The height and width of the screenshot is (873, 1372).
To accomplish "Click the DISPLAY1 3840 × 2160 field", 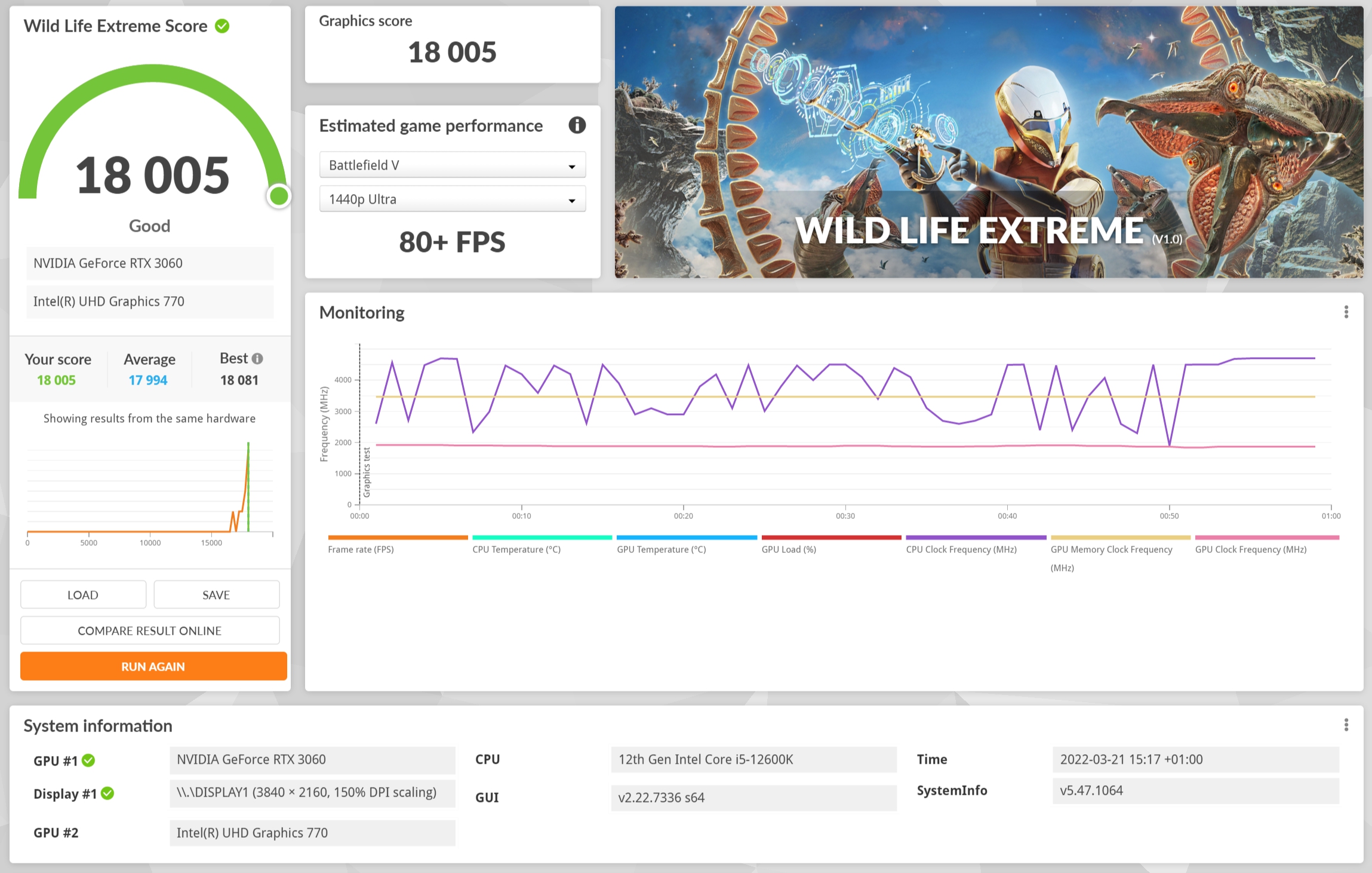I will (x=312, y=793).
